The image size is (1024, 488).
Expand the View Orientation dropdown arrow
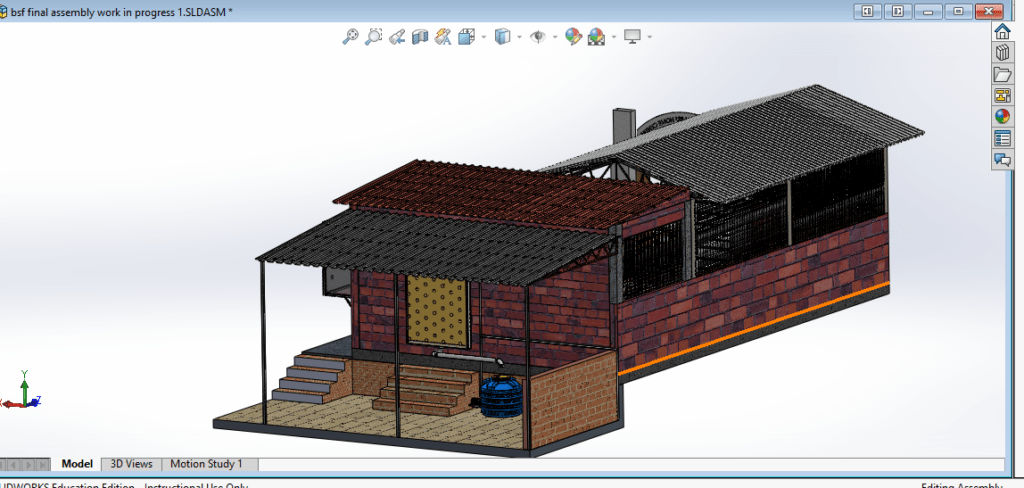coord(484,38)
